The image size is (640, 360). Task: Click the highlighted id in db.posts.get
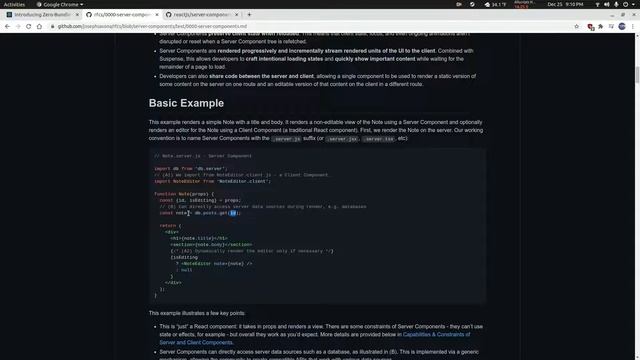click(x=233, y=213)
